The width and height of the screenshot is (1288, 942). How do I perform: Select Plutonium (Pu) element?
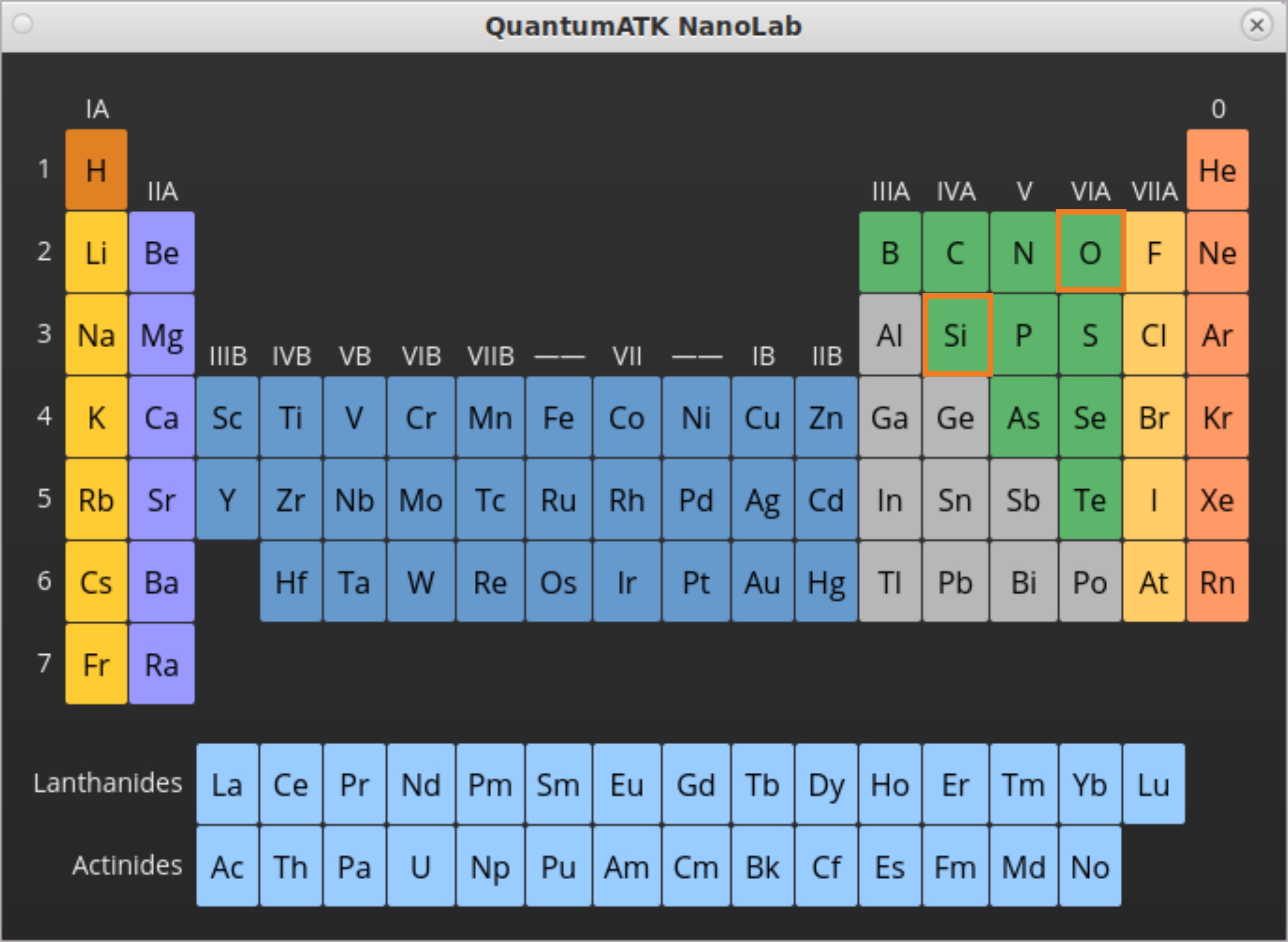coord(559,866)
